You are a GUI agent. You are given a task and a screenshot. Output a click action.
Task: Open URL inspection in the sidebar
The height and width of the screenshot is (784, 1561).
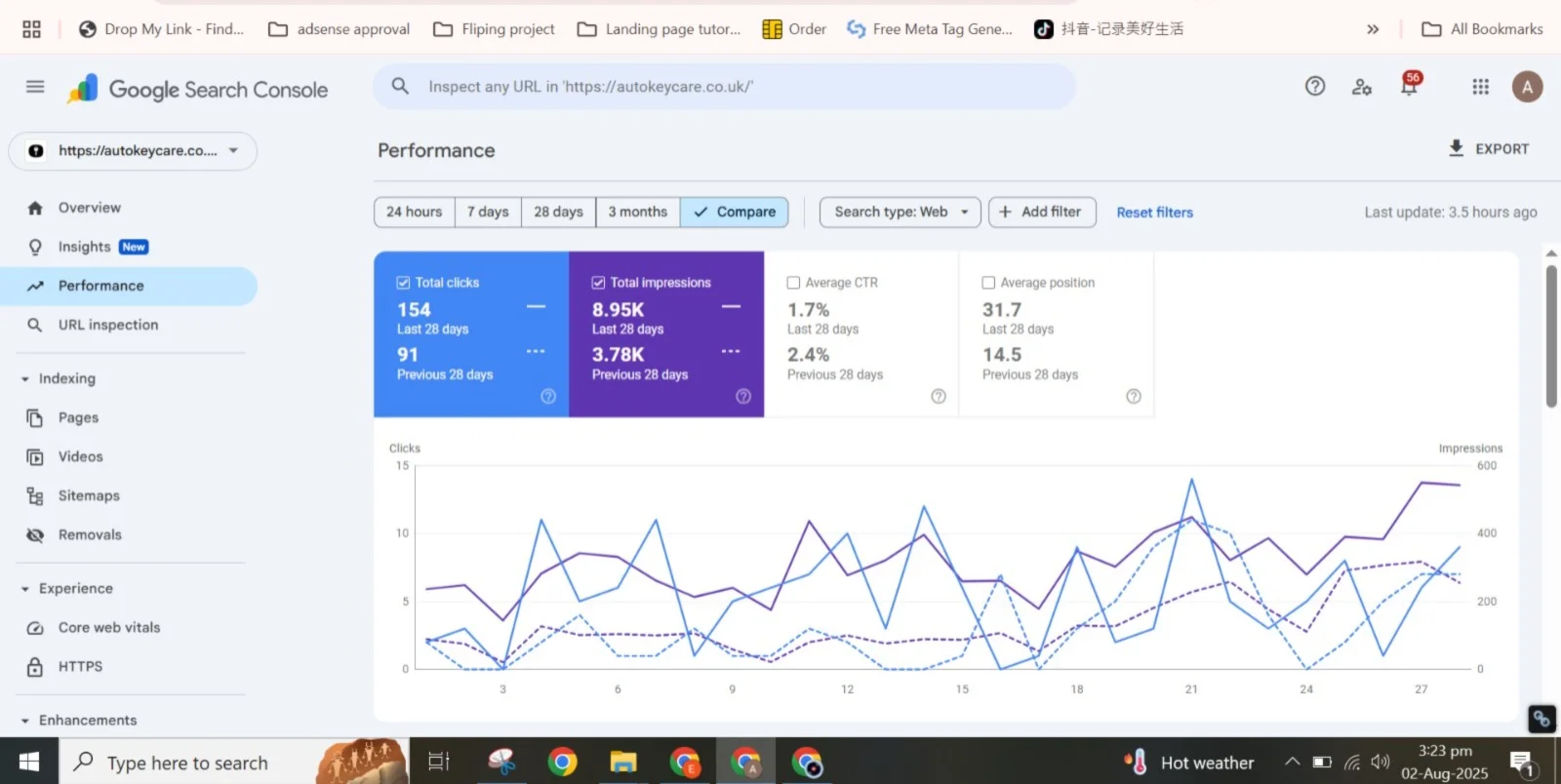[107, 325]
